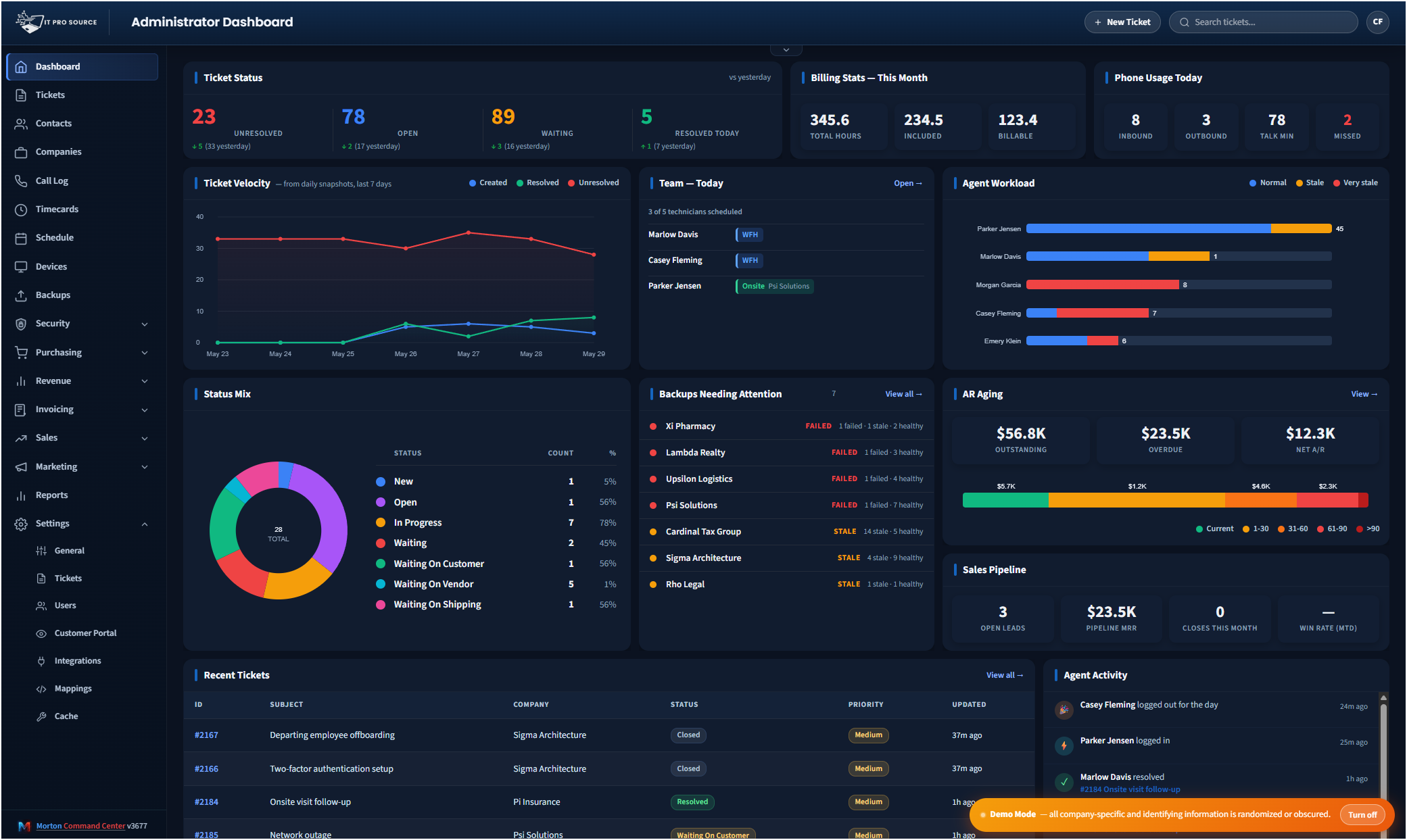Click the Call Log phone icon
This screenshot has width=1407, height=840.
pyautogui.click(x=21, y=181)
